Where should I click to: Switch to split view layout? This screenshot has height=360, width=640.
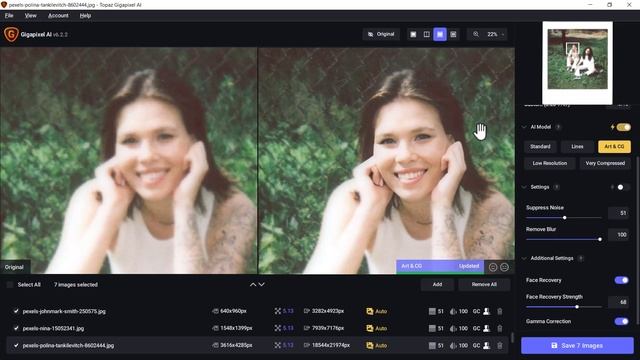(x=427, y=34)
